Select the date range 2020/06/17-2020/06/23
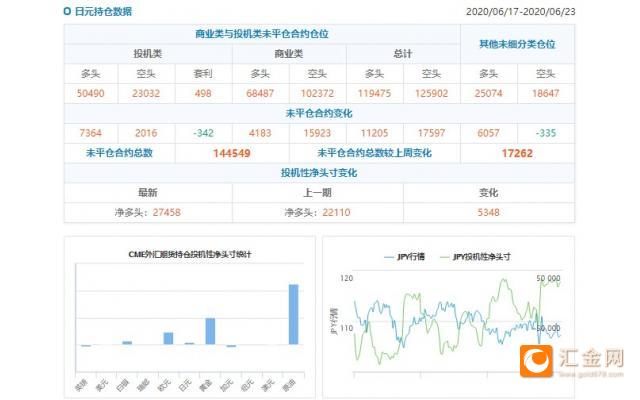The width and height of the screenshot is (640, 400). click(520, 11)
